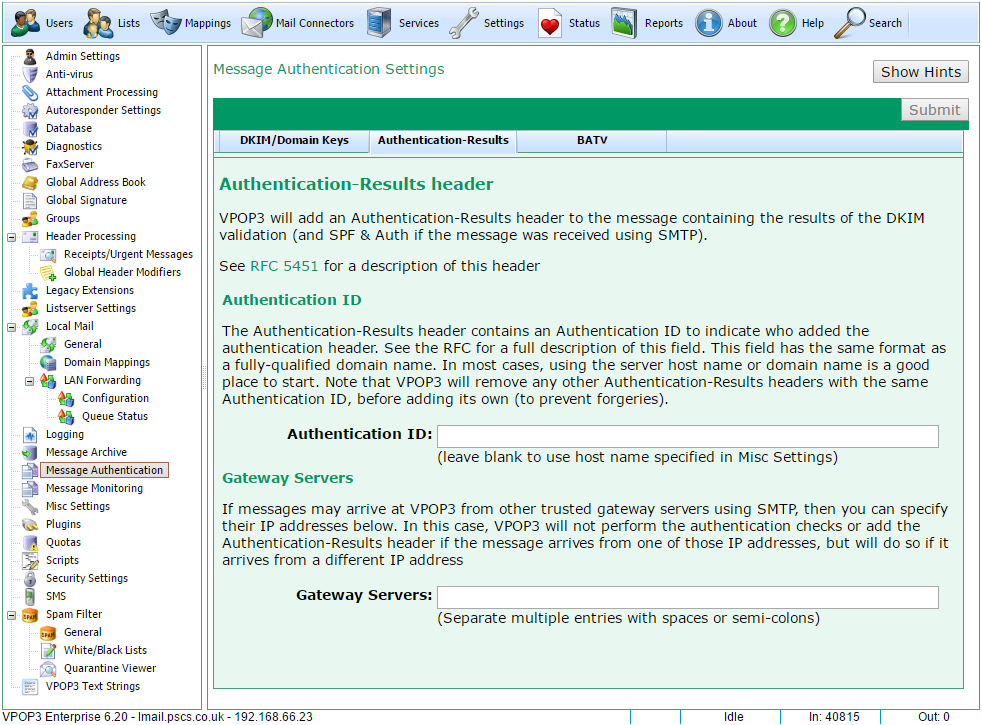The width and height of the screenshot is (982, 725).
Task: Click in the Authentication ID field
Action: coord(688,436)
